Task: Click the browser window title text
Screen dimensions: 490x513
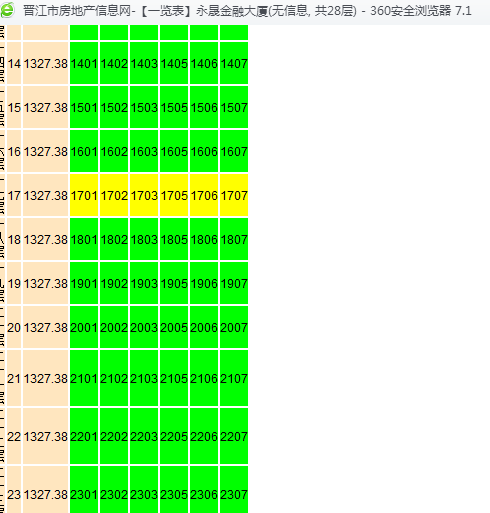Action: point(247,11)
